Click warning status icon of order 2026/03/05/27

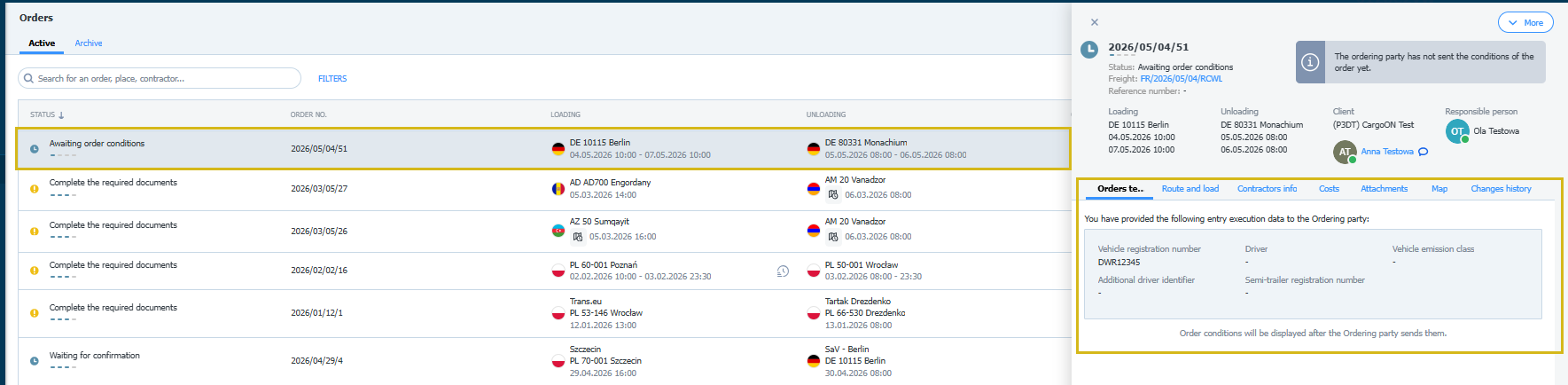35,189
